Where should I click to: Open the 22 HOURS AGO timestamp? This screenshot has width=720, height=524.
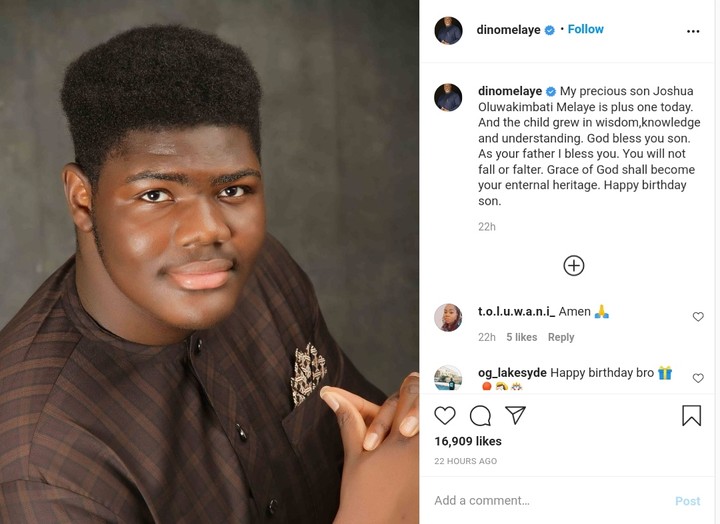[465, 461]
